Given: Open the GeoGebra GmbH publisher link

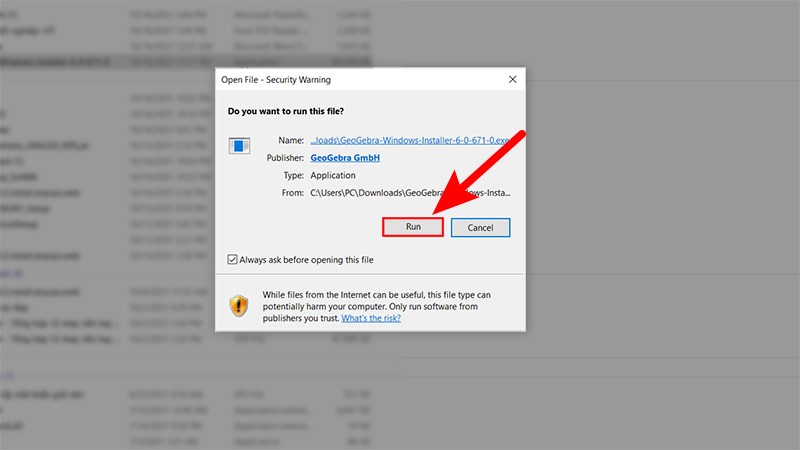Looking at the screenshot, I should (x=344, y=158).
